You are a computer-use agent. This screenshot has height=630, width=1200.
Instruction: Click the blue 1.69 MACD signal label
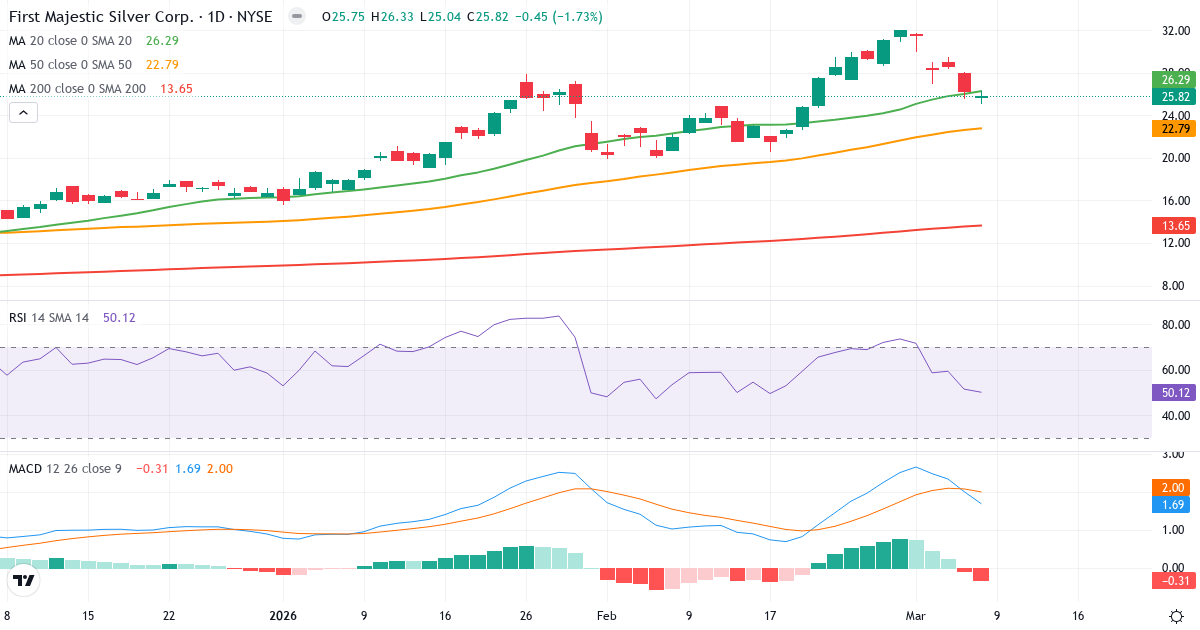coord(1170,506)
